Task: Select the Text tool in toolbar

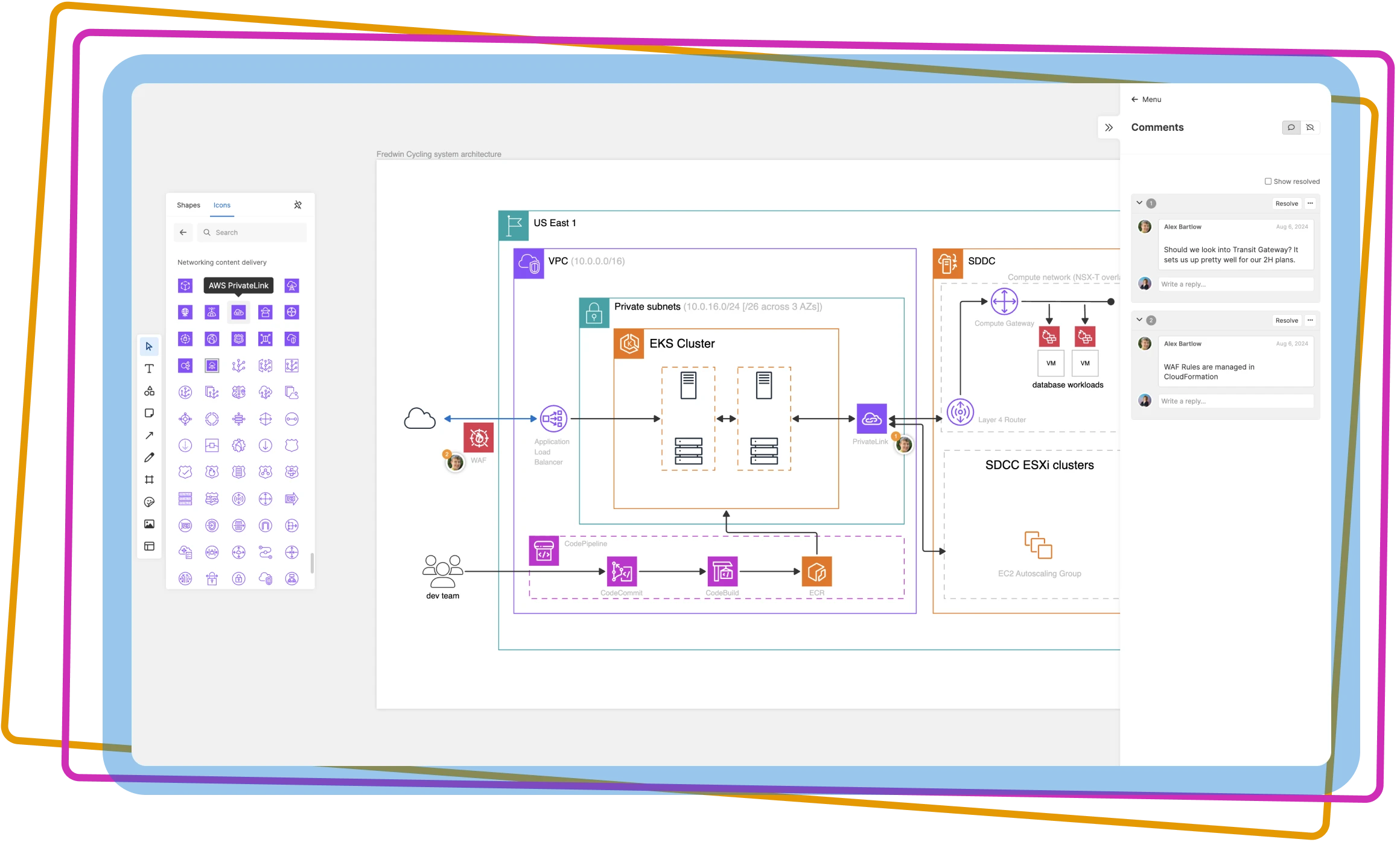Action: tap(149, 369)
